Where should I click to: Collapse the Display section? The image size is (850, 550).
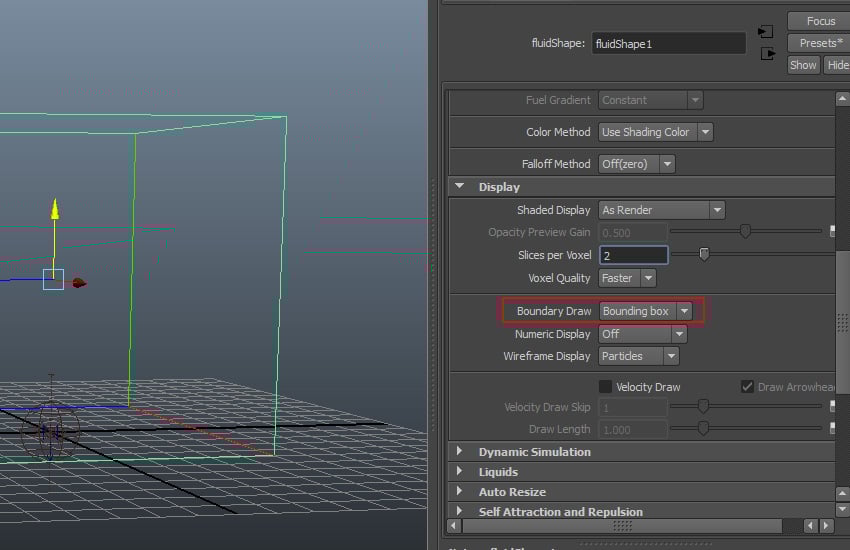click(460, 186)
